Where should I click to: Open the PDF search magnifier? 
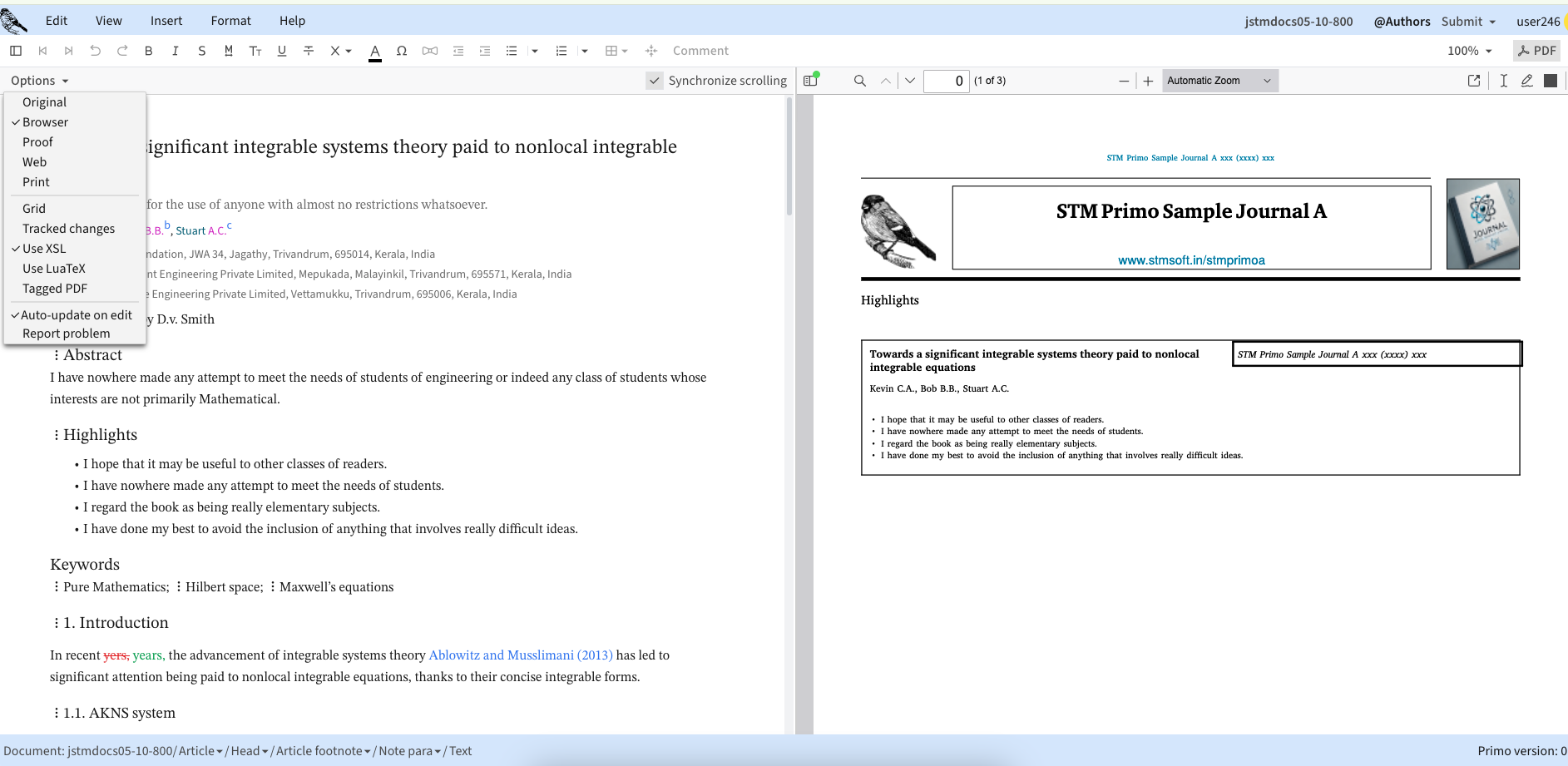[860, 81]
